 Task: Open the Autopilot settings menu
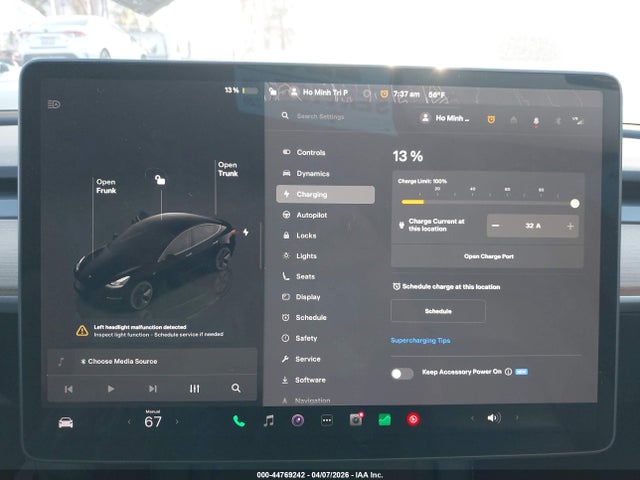click(304, 215)
